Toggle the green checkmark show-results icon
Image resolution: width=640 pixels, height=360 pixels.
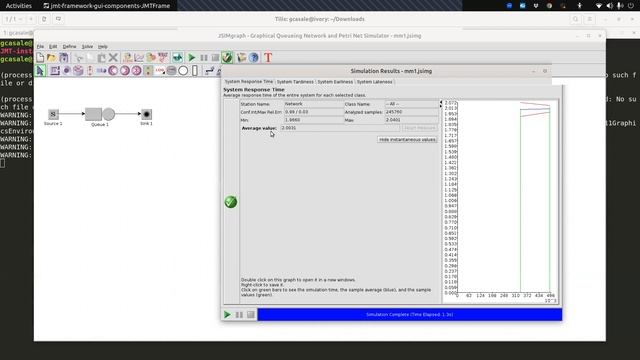click(227, 58)
